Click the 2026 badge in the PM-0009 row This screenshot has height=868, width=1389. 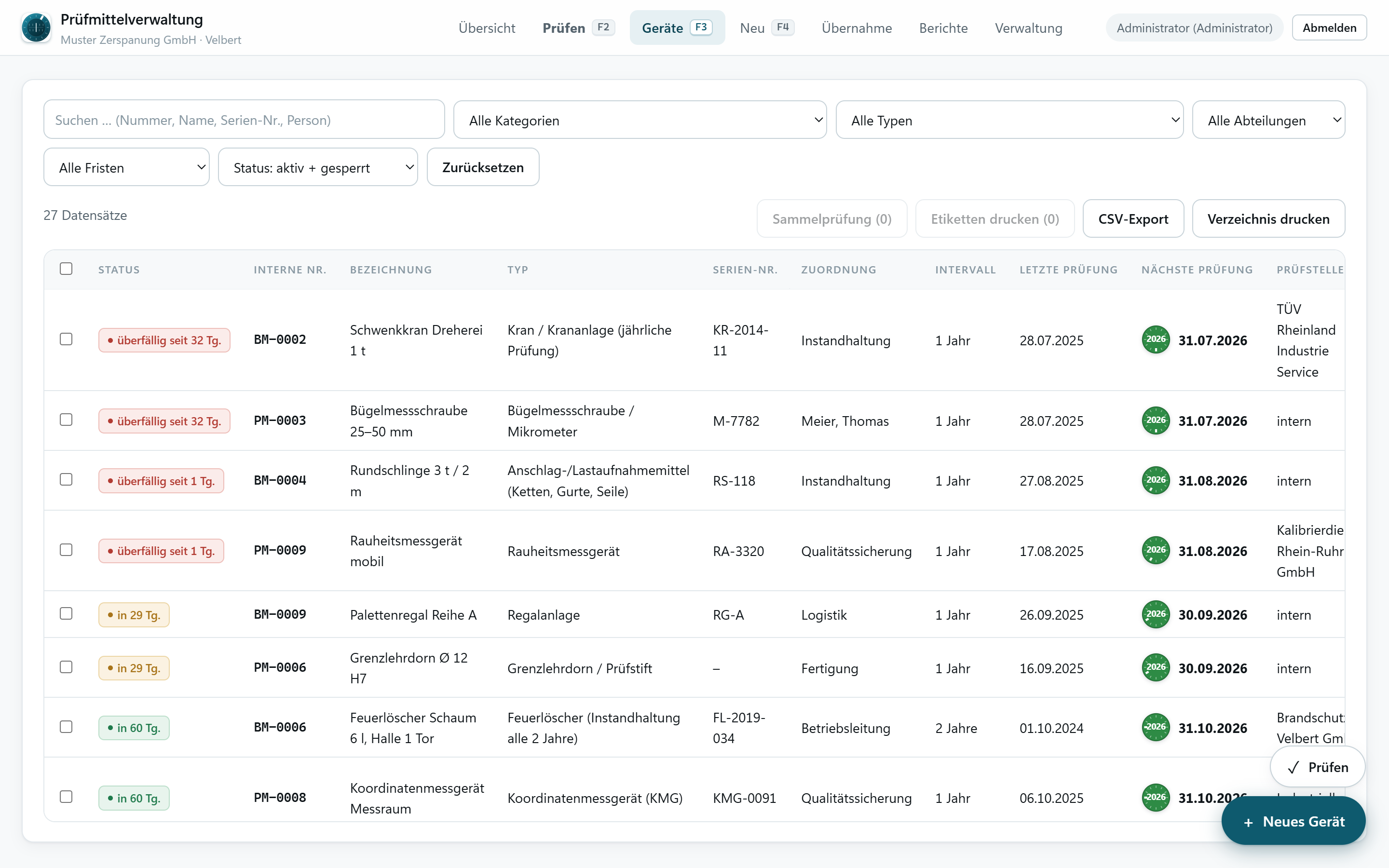coord(1156,551)
